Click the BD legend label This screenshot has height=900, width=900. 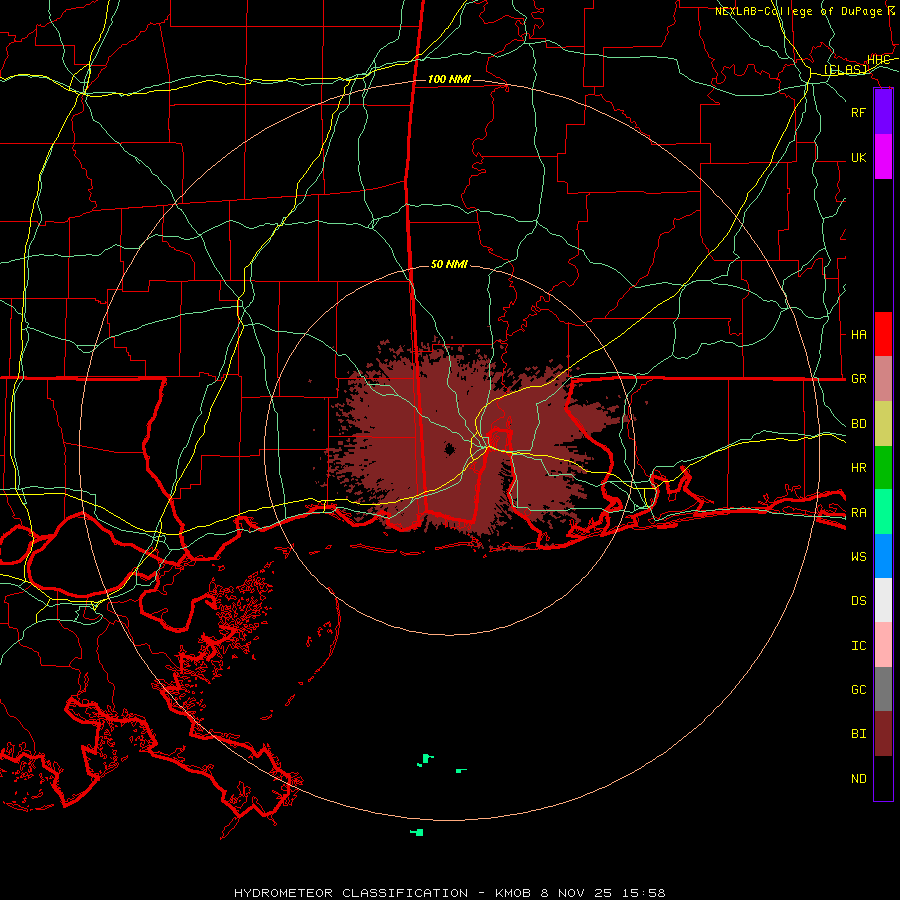[x=858, y=424]
